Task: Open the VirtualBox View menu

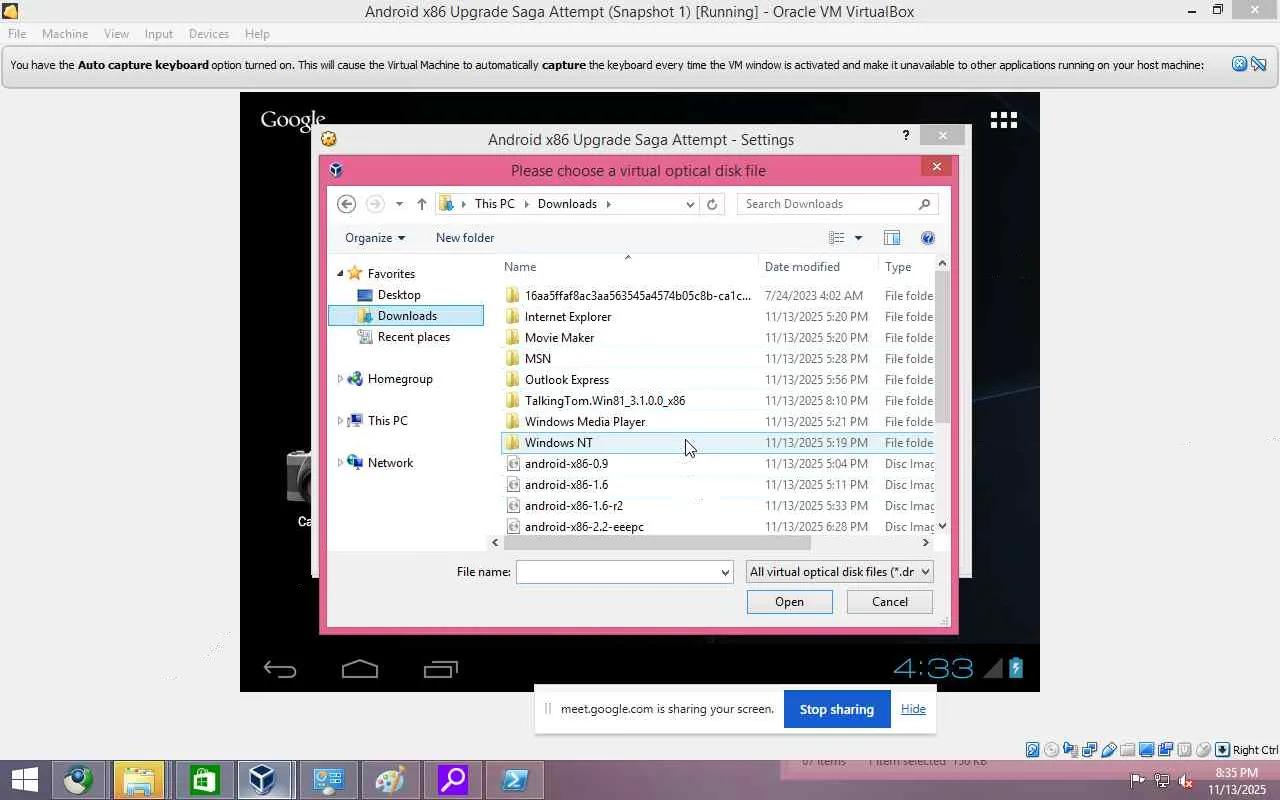Action: click(x=116, y=34)
